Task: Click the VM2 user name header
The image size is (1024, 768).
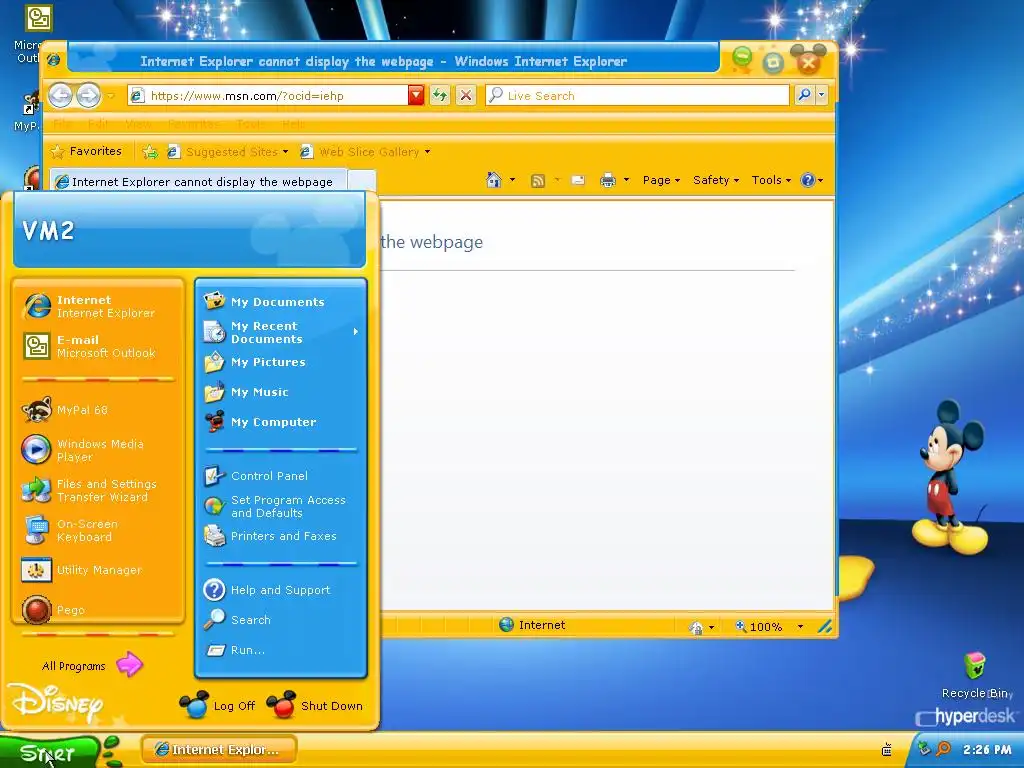Action: [48, 230]
